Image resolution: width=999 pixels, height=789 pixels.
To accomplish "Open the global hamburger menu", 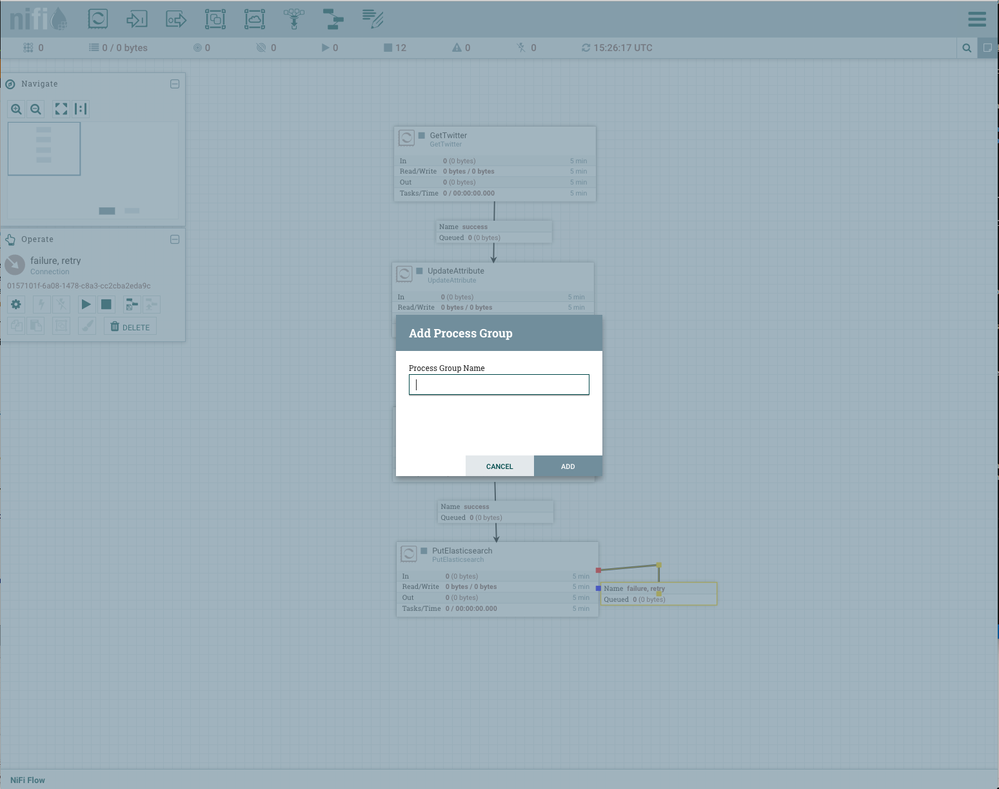I will [977, 17].
